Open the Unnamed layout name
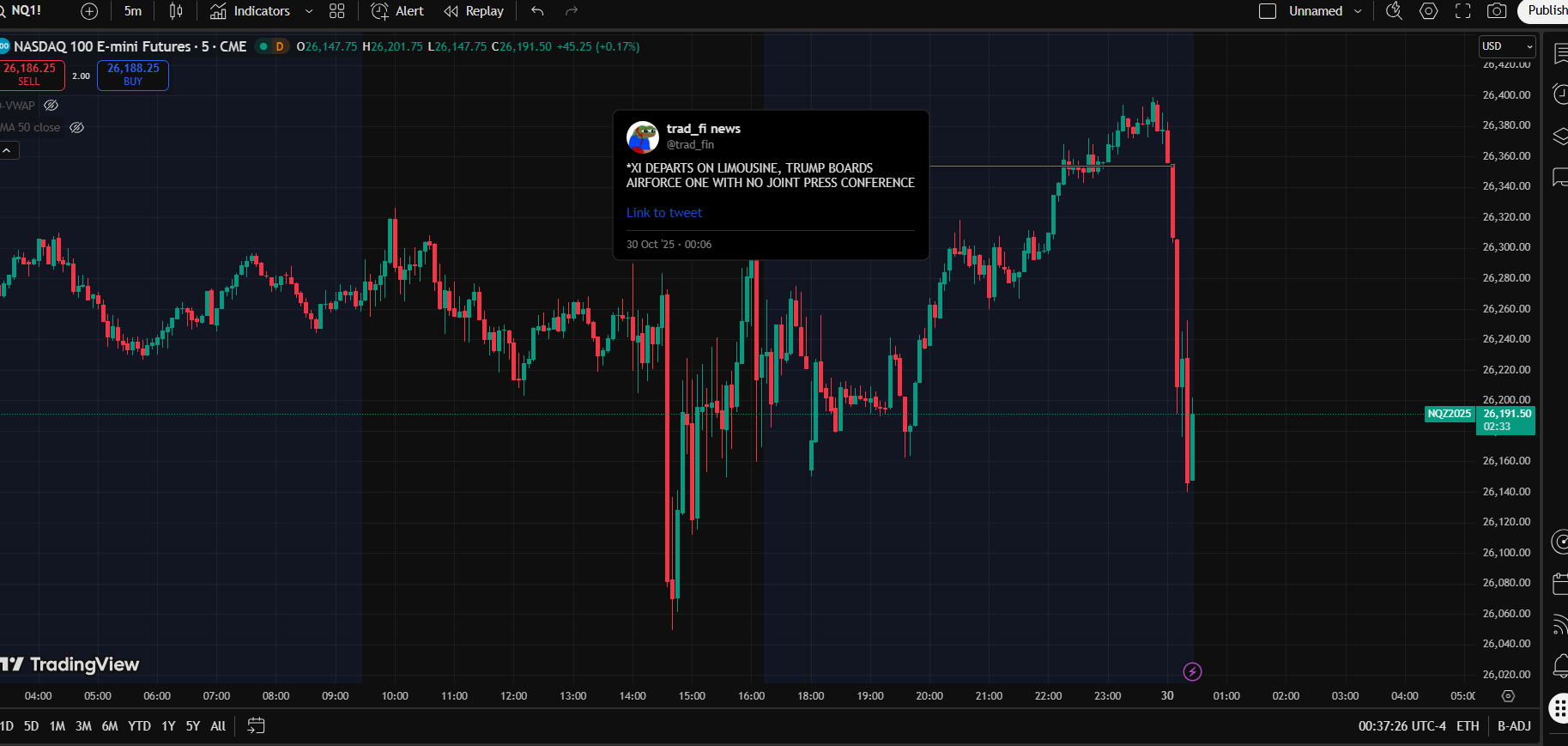Viewport: 1568px width, 746px height. tap(1316, 11)
